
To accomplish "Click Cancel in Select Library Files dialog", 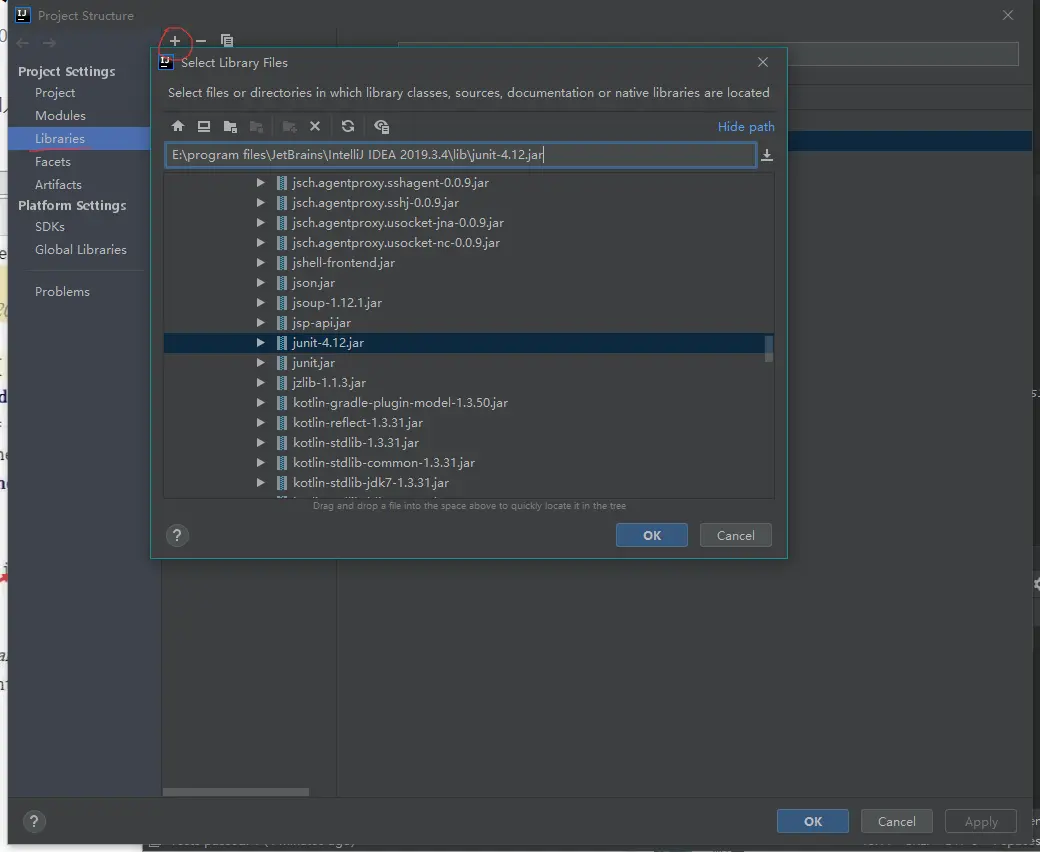I will pyautogui.click(x=736, y=535).
